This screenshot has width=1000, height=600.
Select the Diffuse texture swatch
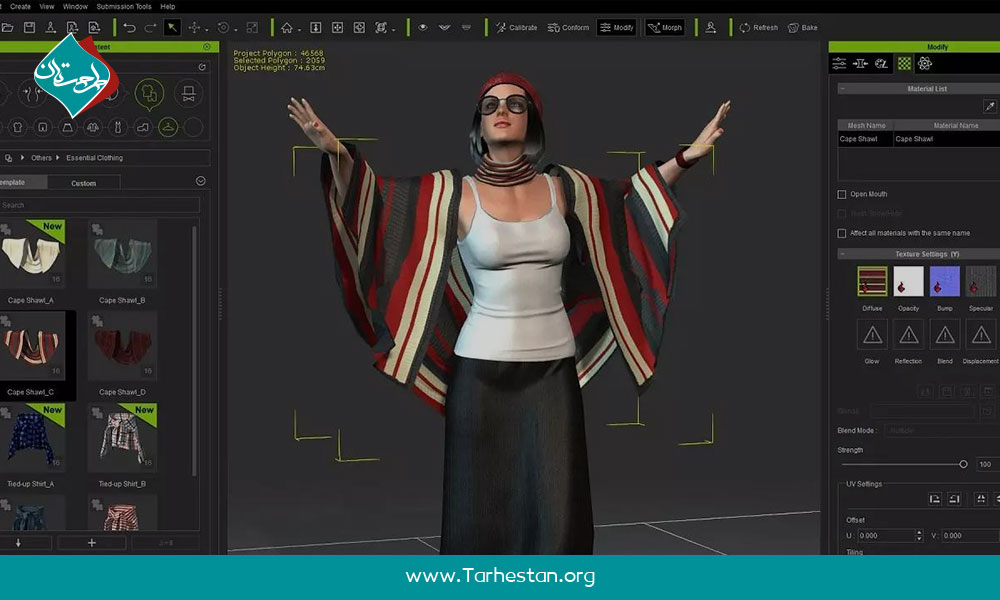(872, 281)
